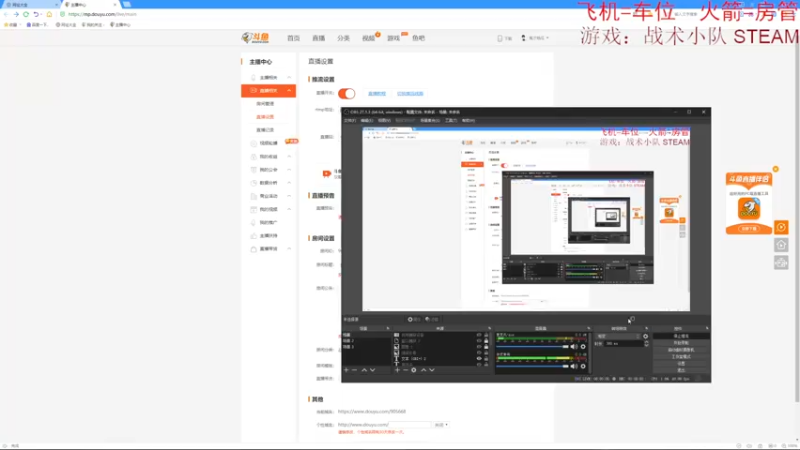The image size is (800, 450).
Task: Click the home icon on the right floating sidebar
Action: tap(781, 245)
